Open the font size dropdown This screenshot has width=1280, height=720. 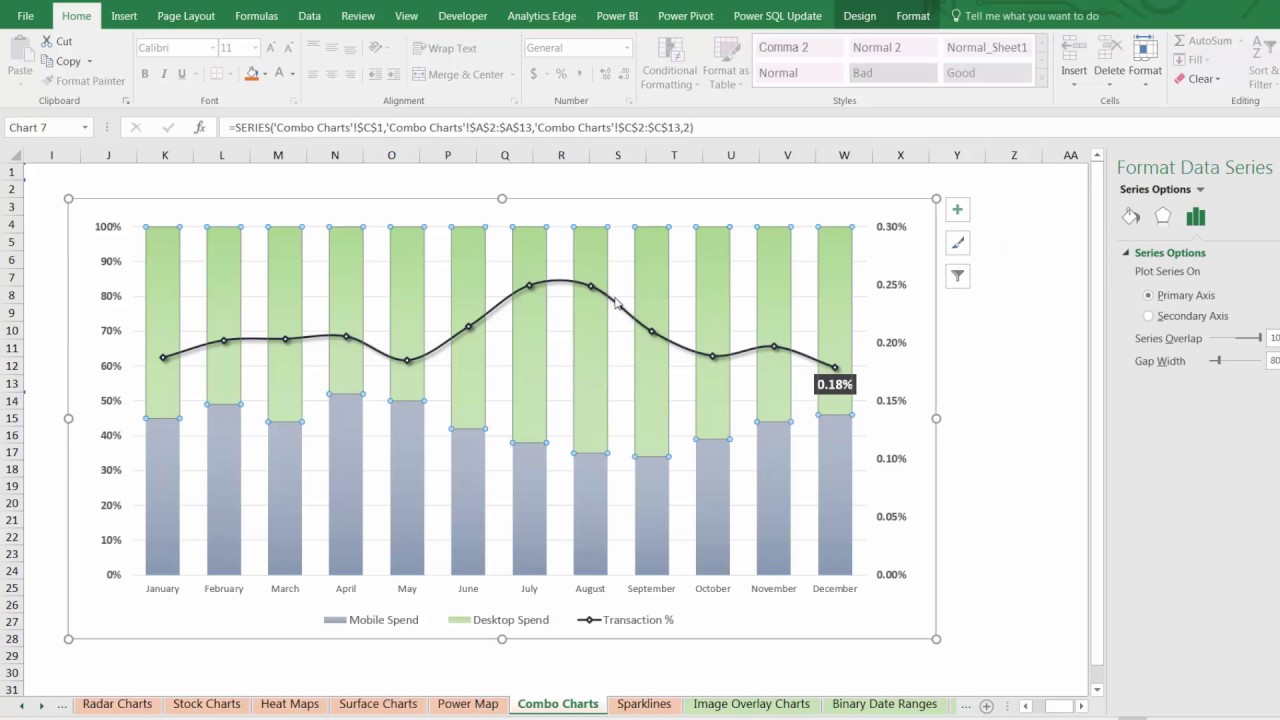pos(255,48)
